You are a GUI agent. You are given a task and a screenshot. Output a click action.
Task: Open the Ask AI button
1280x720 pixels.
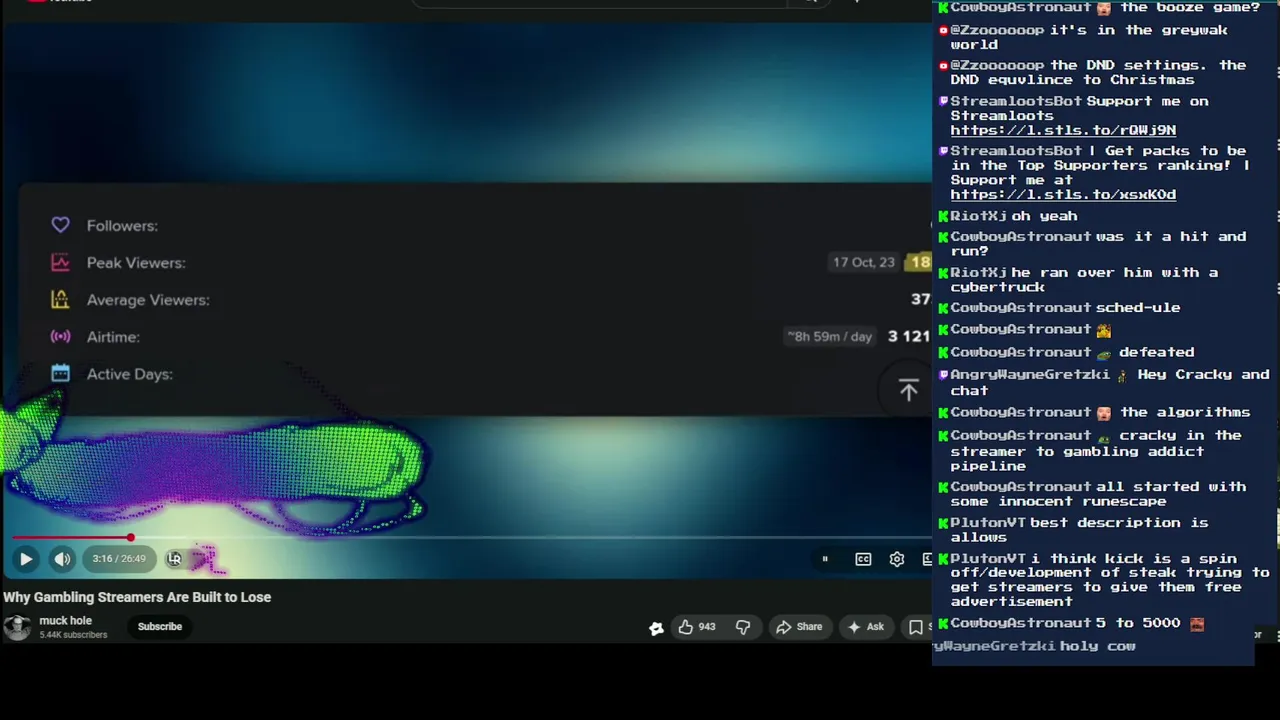click(x=866, y=627)
